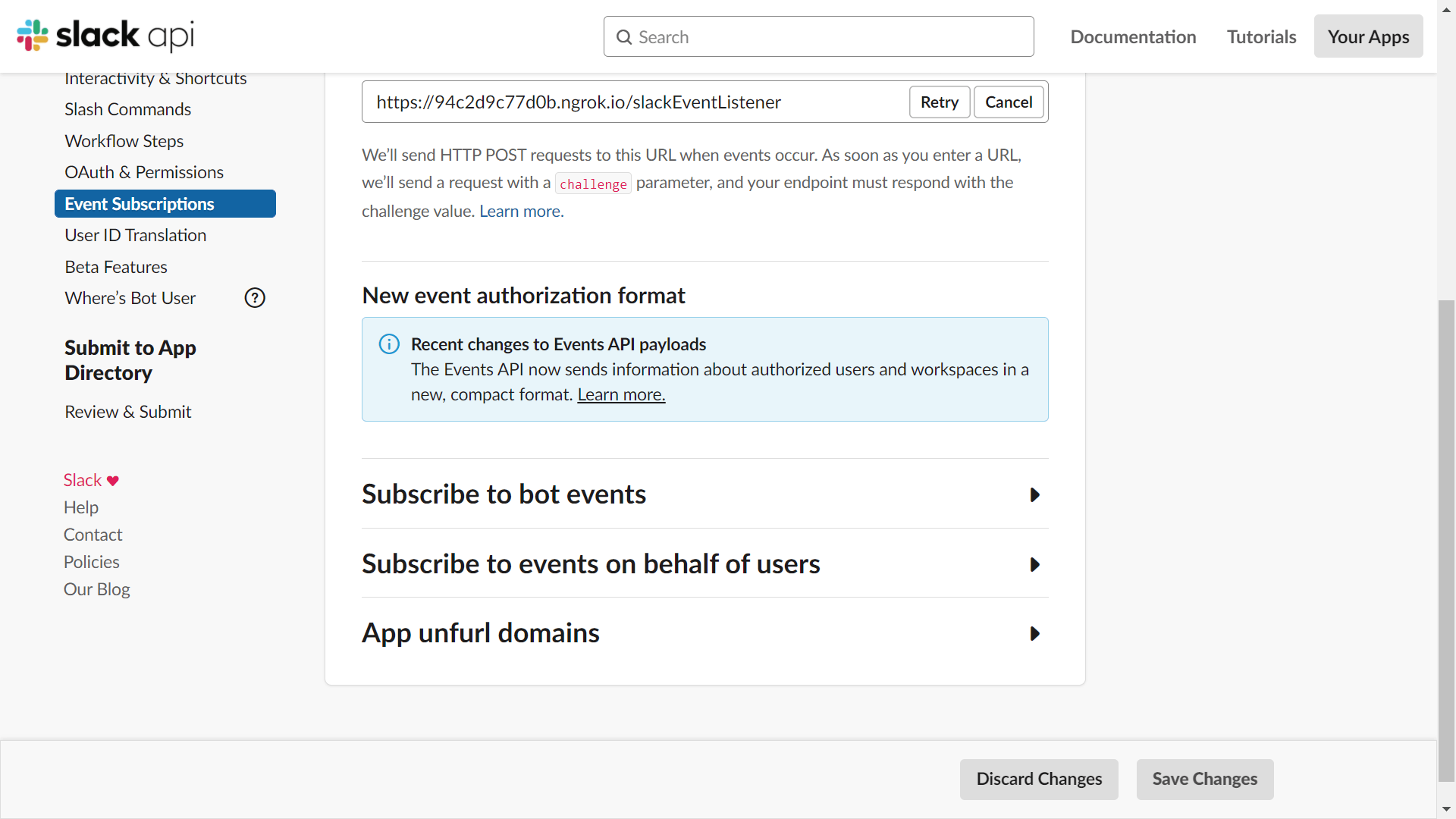Follow Learn more link under challenge text
The image size is (1456, 819).
coord(521,211)
